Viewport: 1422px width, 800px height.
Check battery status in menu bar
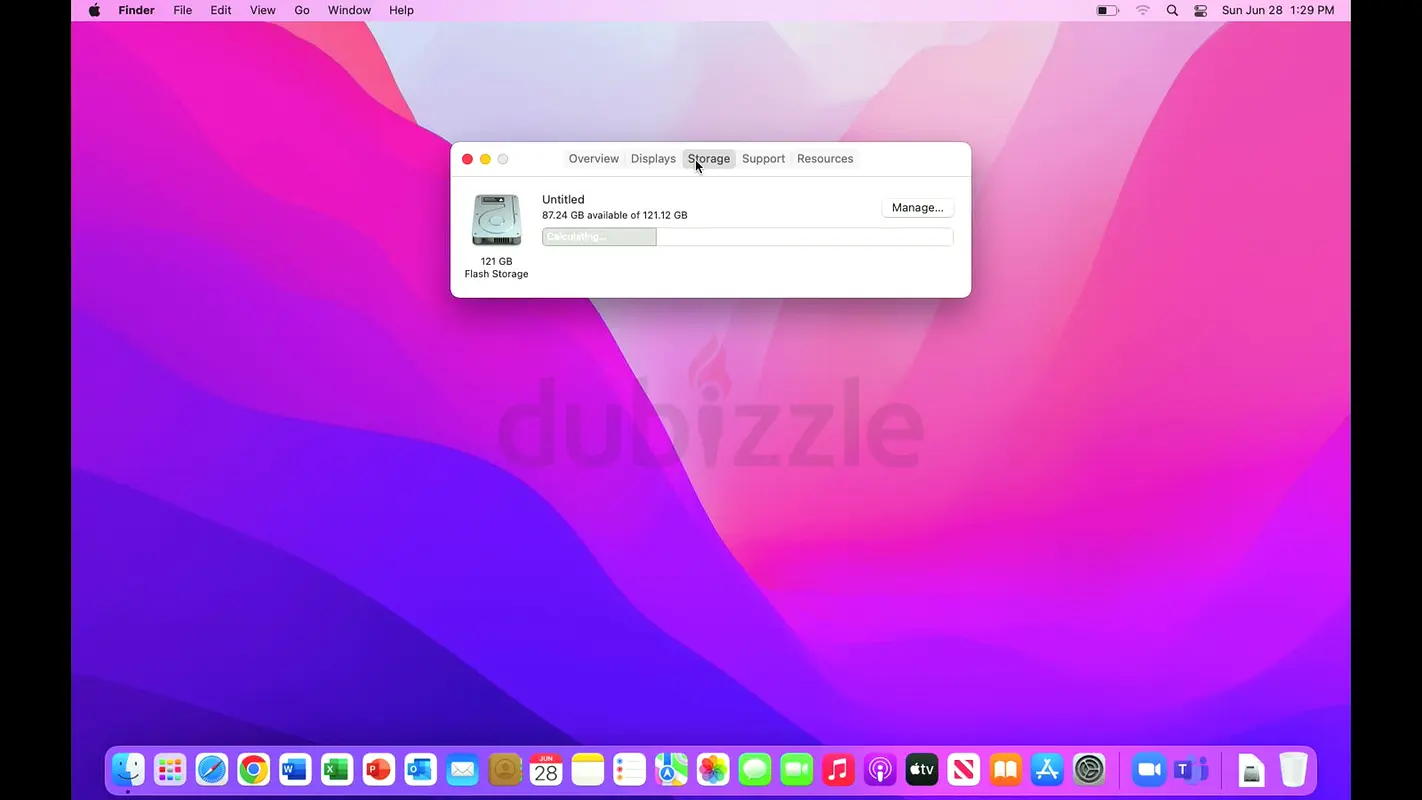[1107, 10]
